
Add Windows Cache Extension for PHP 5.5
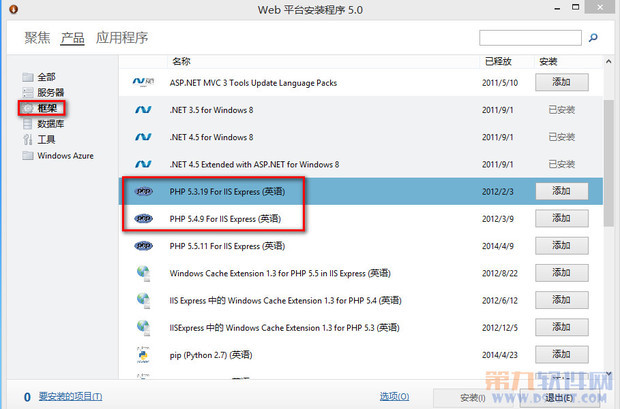pyautogui.click(x=561, y=273)
